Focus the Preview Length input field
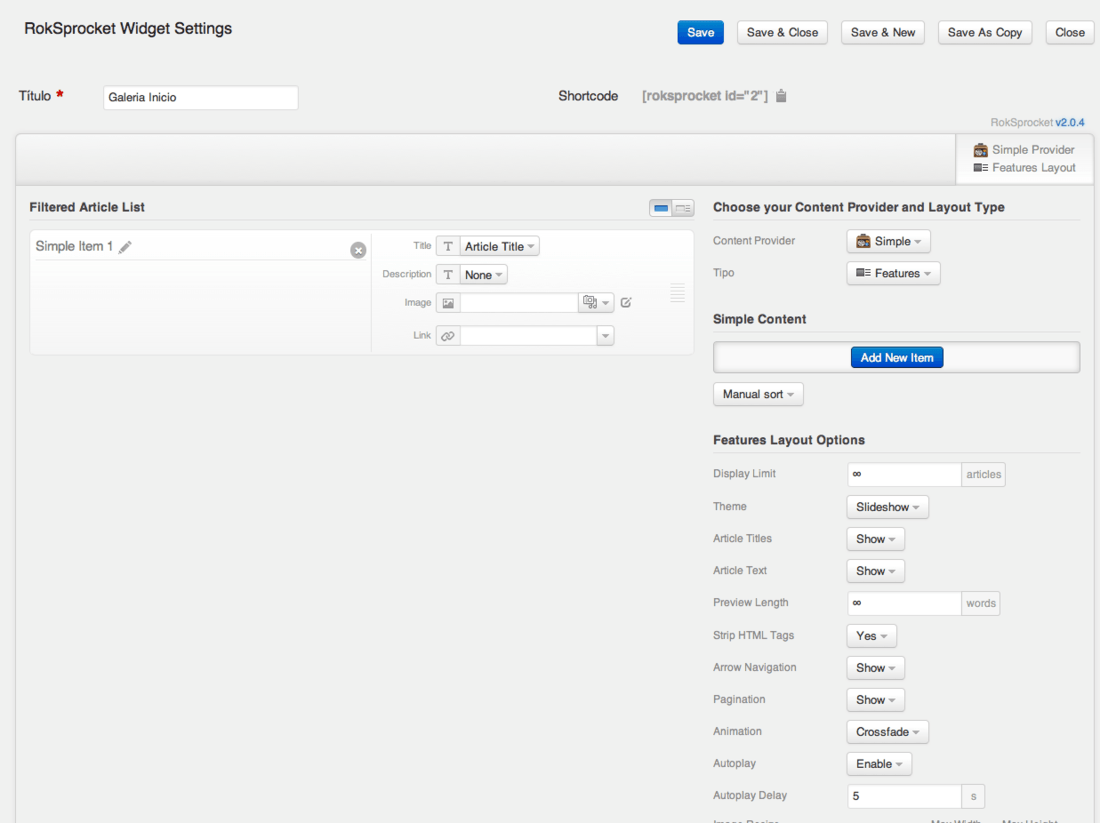Viewport: 1100px width, 823px height. [x=904, y=603]
